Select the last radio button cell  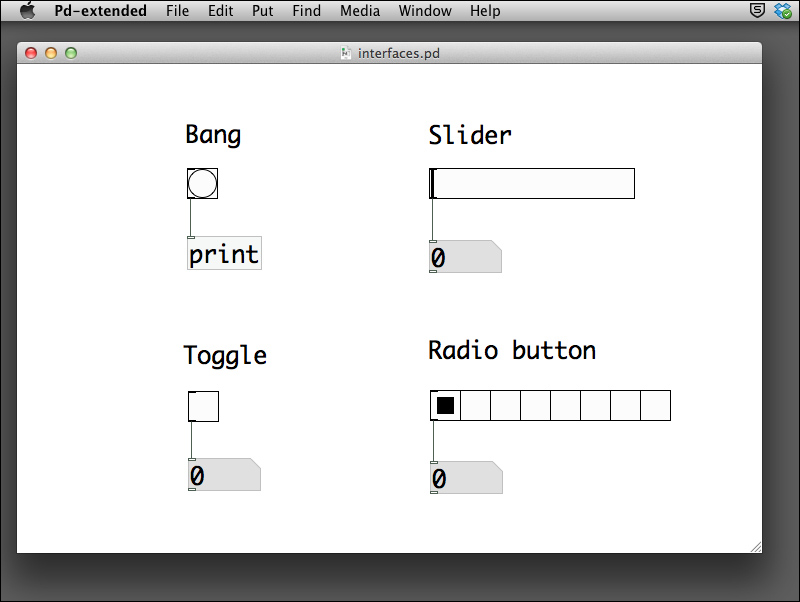coord(656,405)
